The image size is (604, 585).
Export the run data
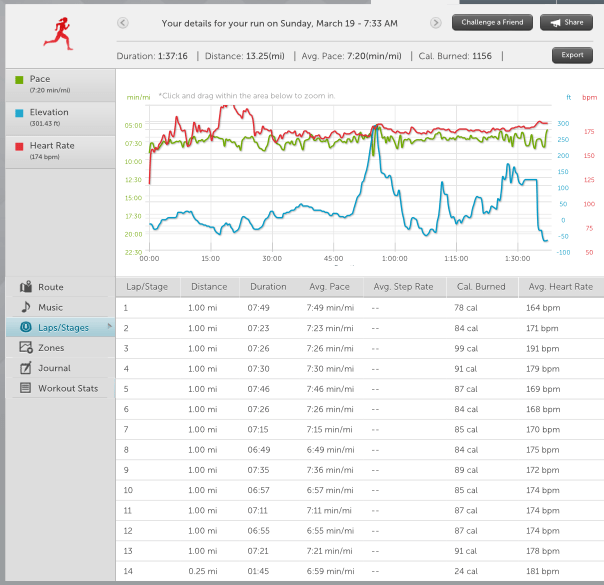point(572,56)
